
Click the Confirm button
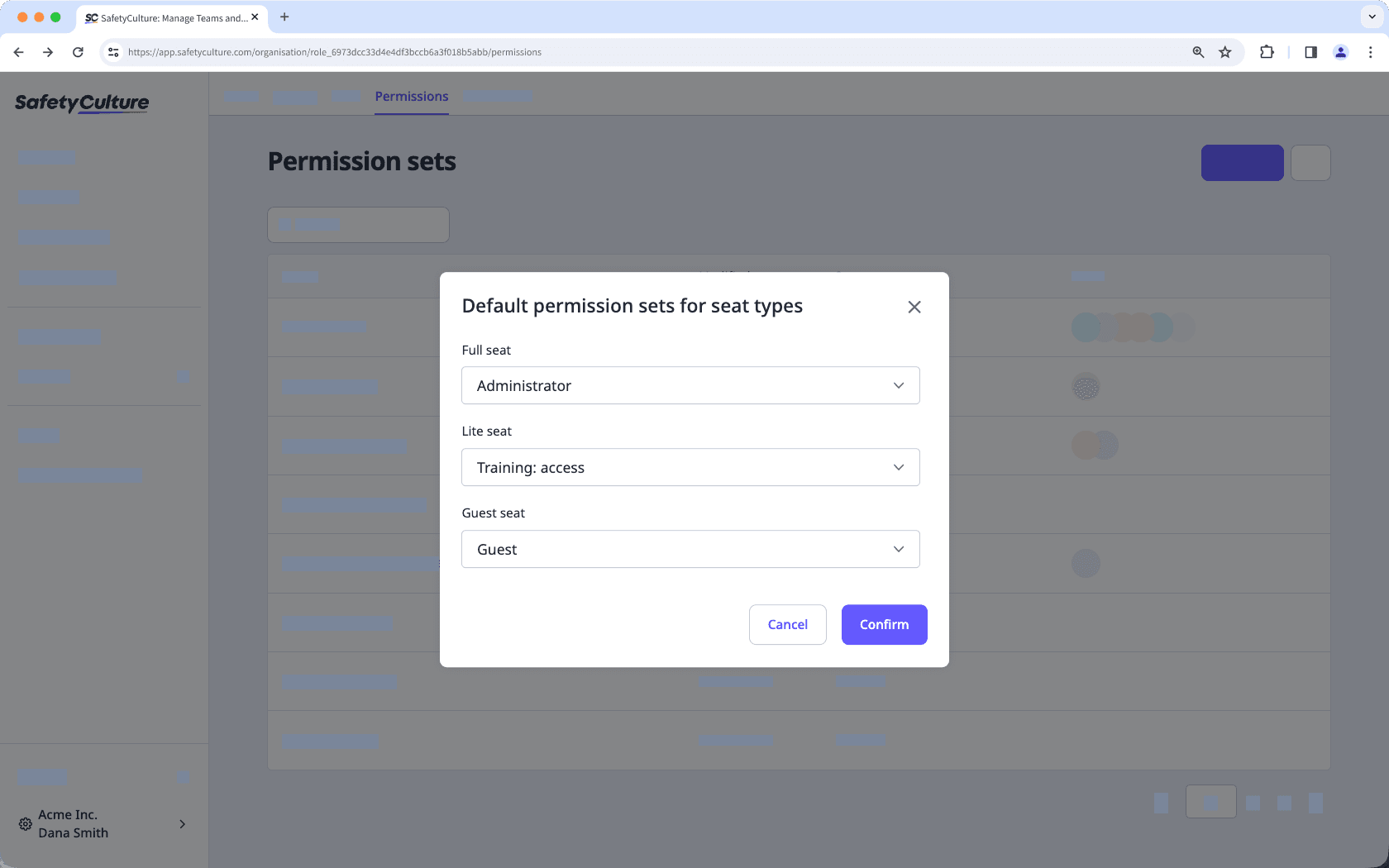(x=884, y=624)
